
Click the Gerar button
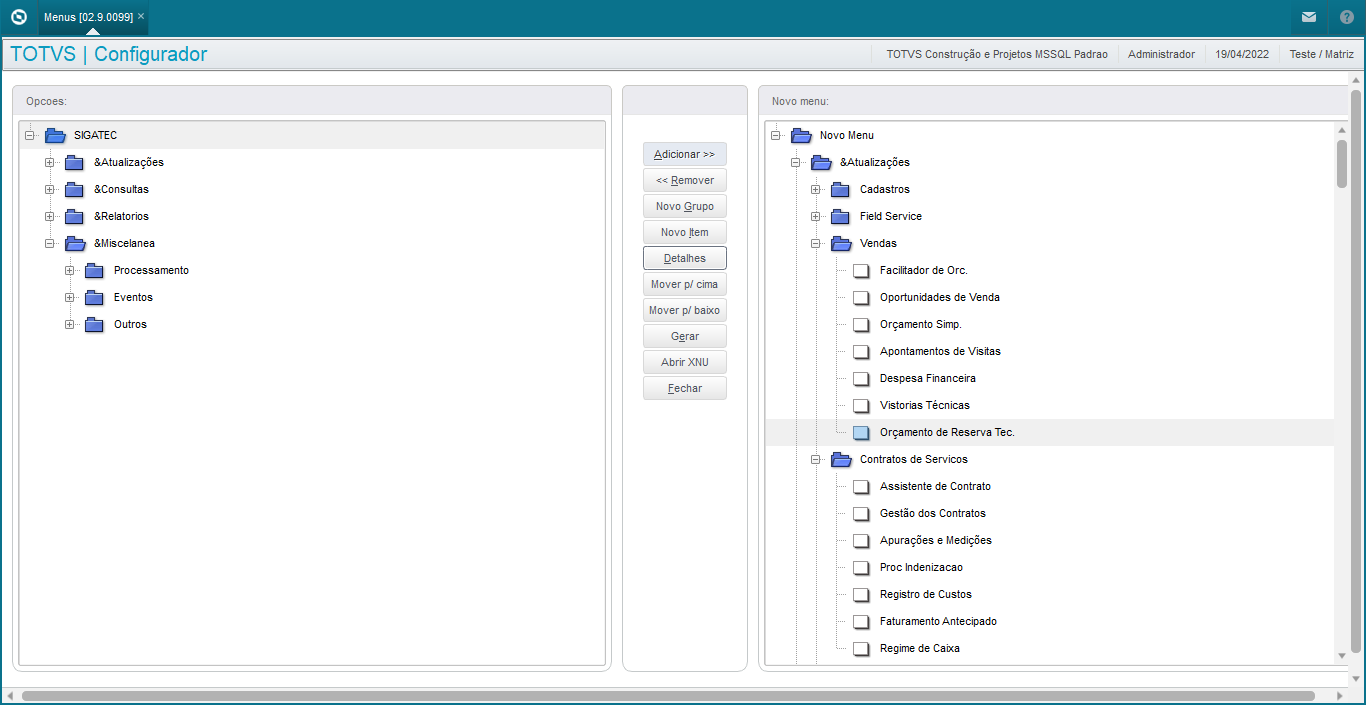pos(685,336)
